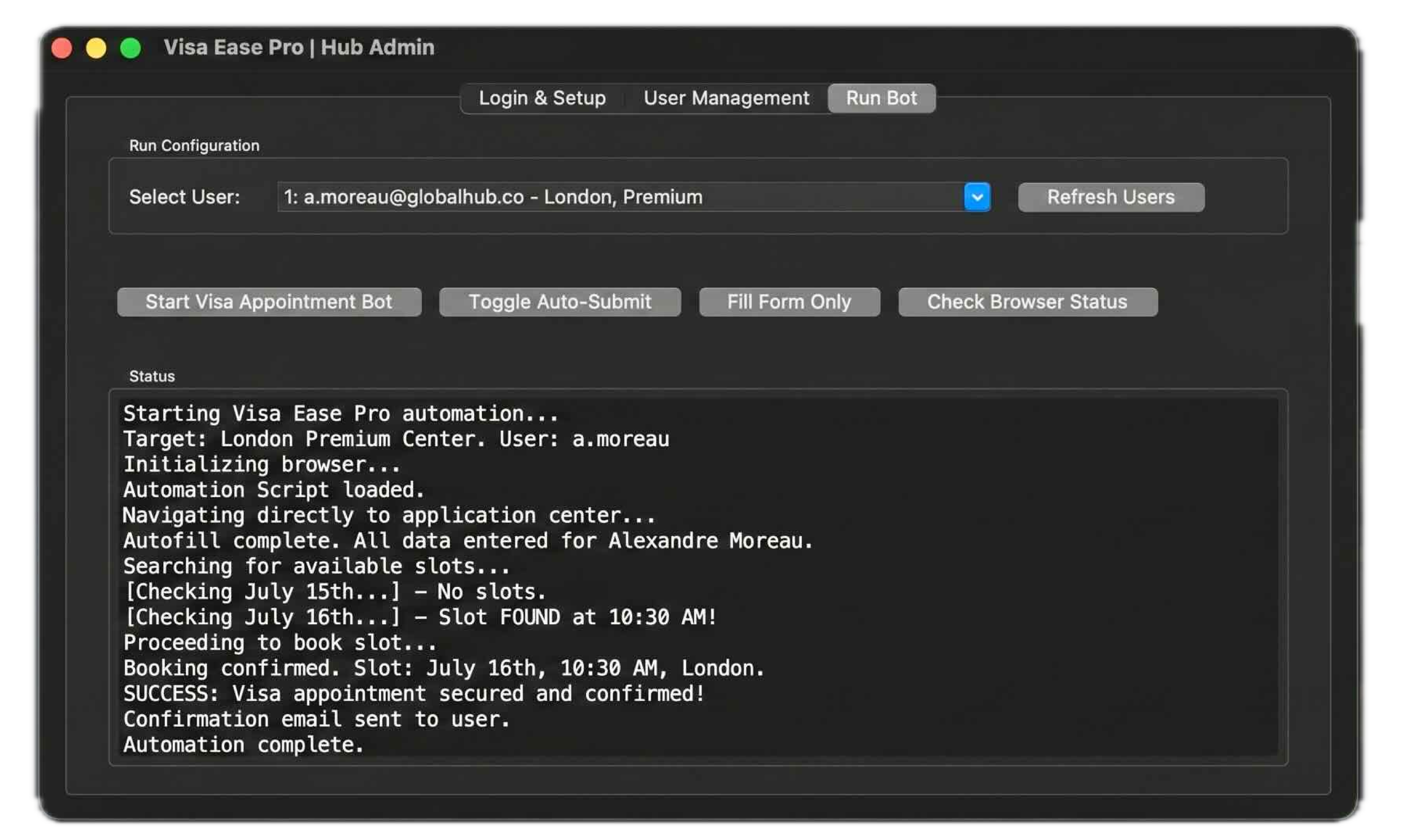
Task: Select the Run Bot tab
Action: pyautogui.click(x=881, y=98)
